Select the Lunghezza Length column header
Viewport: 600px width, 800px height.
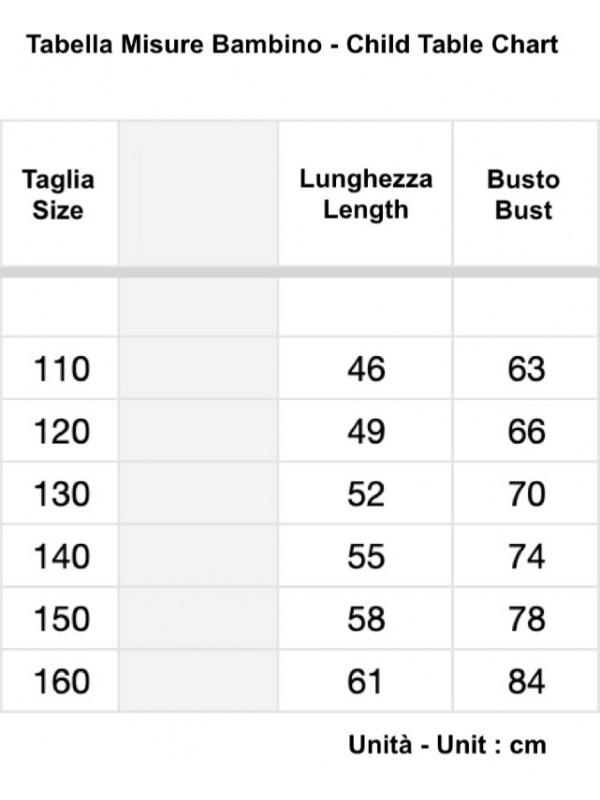pyautogui.click(x=366, y=194)
